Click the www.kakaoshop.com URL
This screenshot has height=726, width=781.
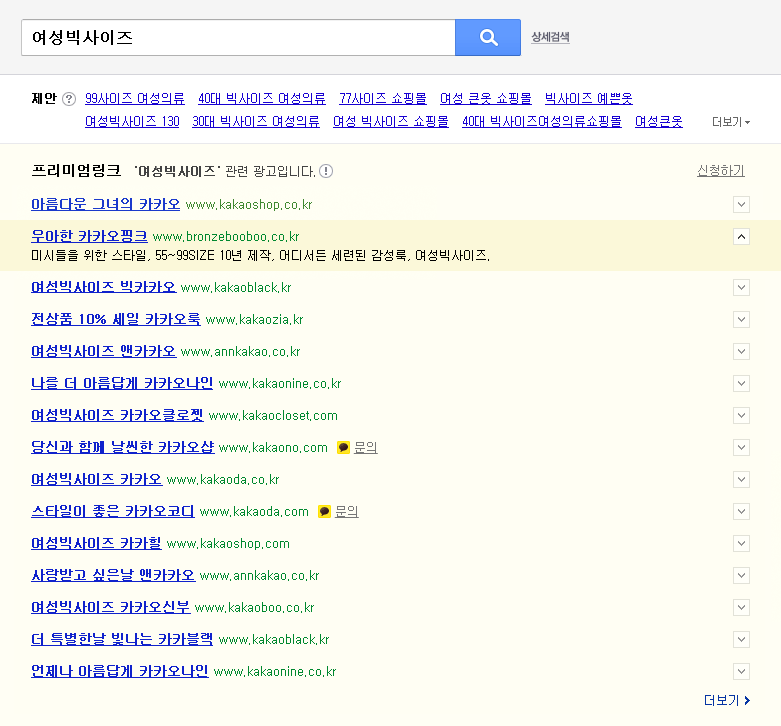pos(228,544)
